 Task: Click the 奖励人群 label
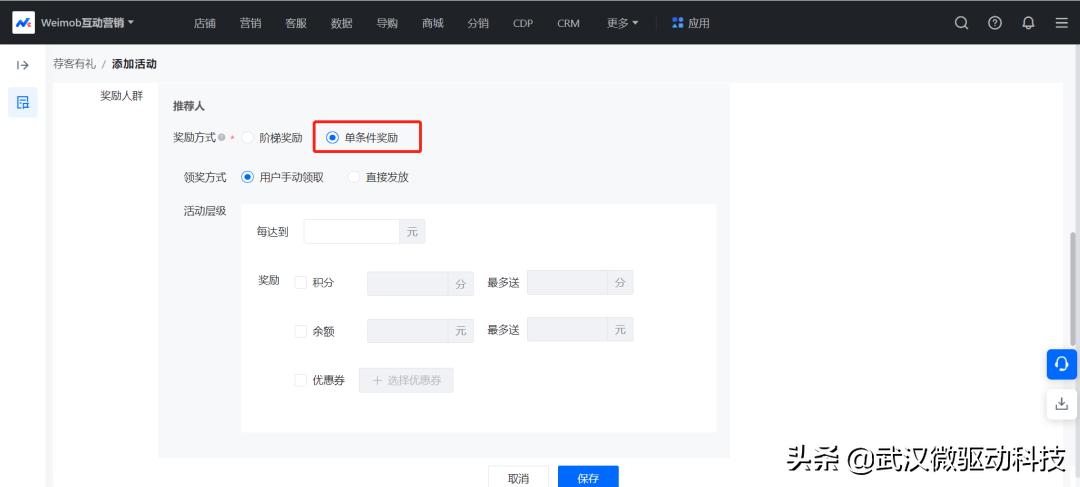coord(122,96)
